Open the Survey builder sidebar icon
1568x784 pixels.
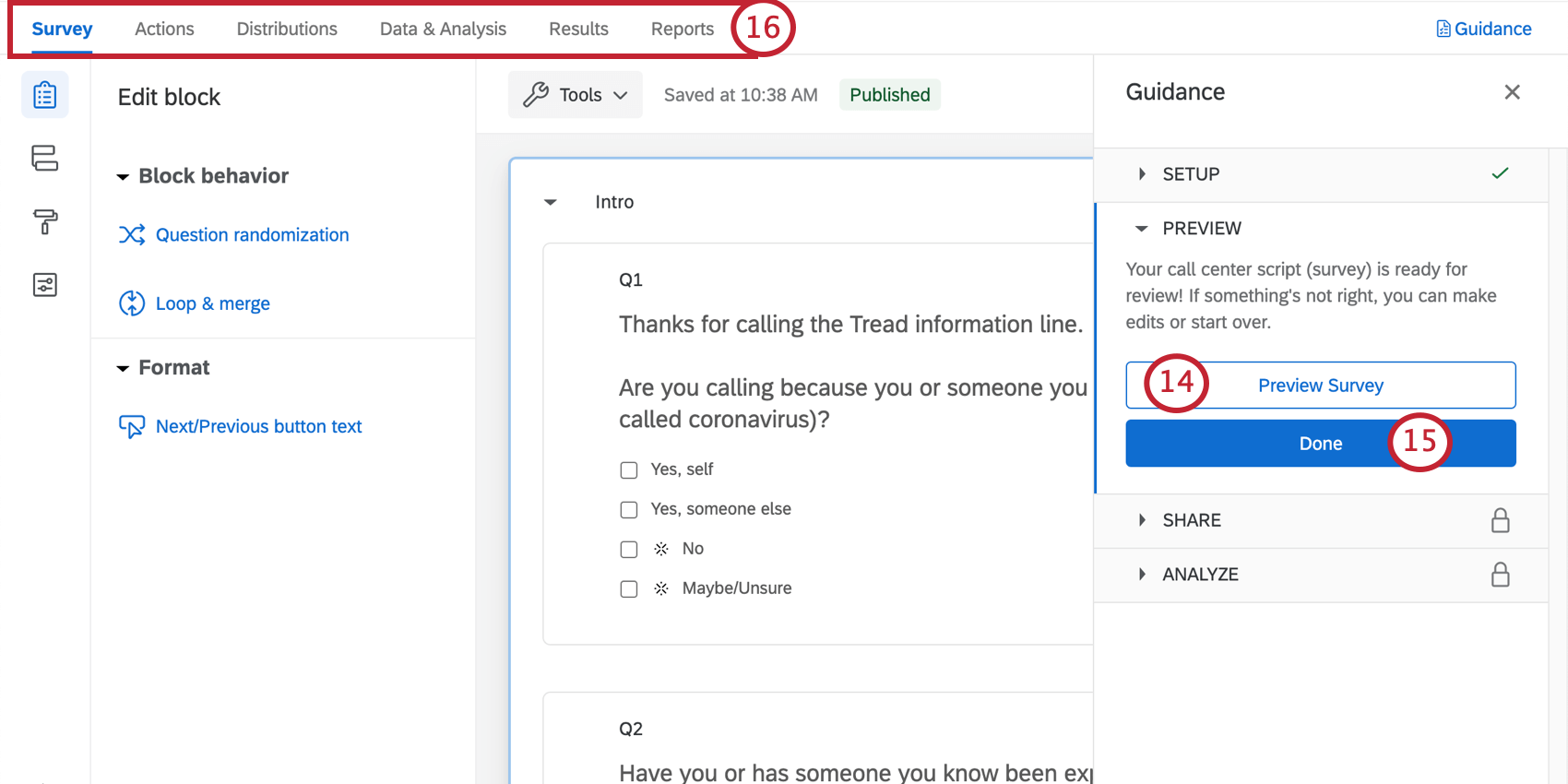pyautogui.click(x=44, y=95)
